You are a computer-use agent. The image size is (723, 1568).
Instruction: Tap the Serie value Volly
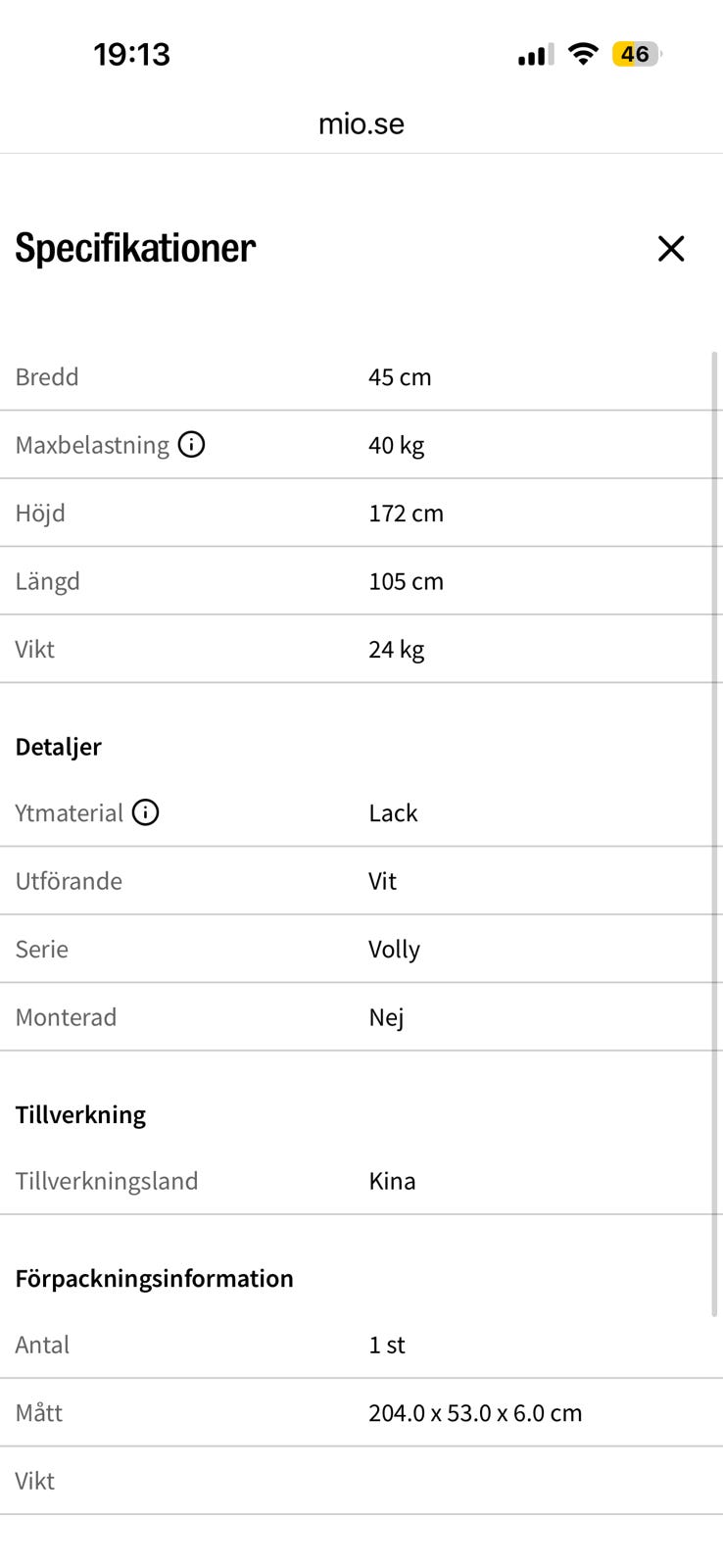coord(394,950)
